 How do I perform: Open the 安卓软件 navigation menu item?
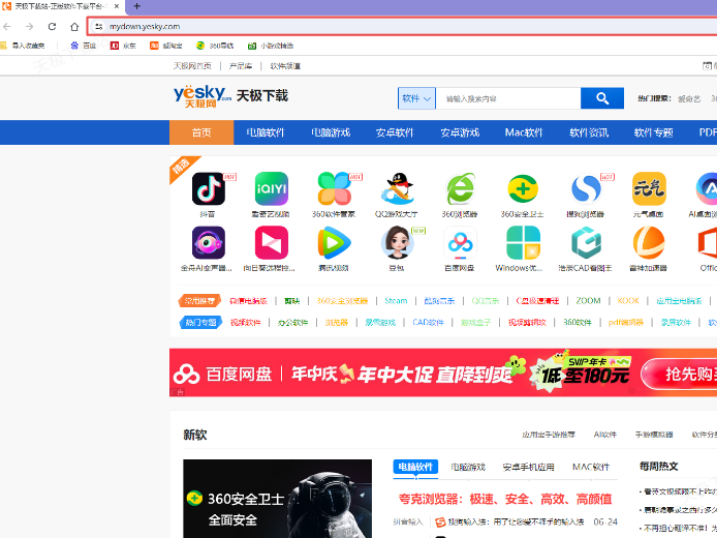click(395, 133)
